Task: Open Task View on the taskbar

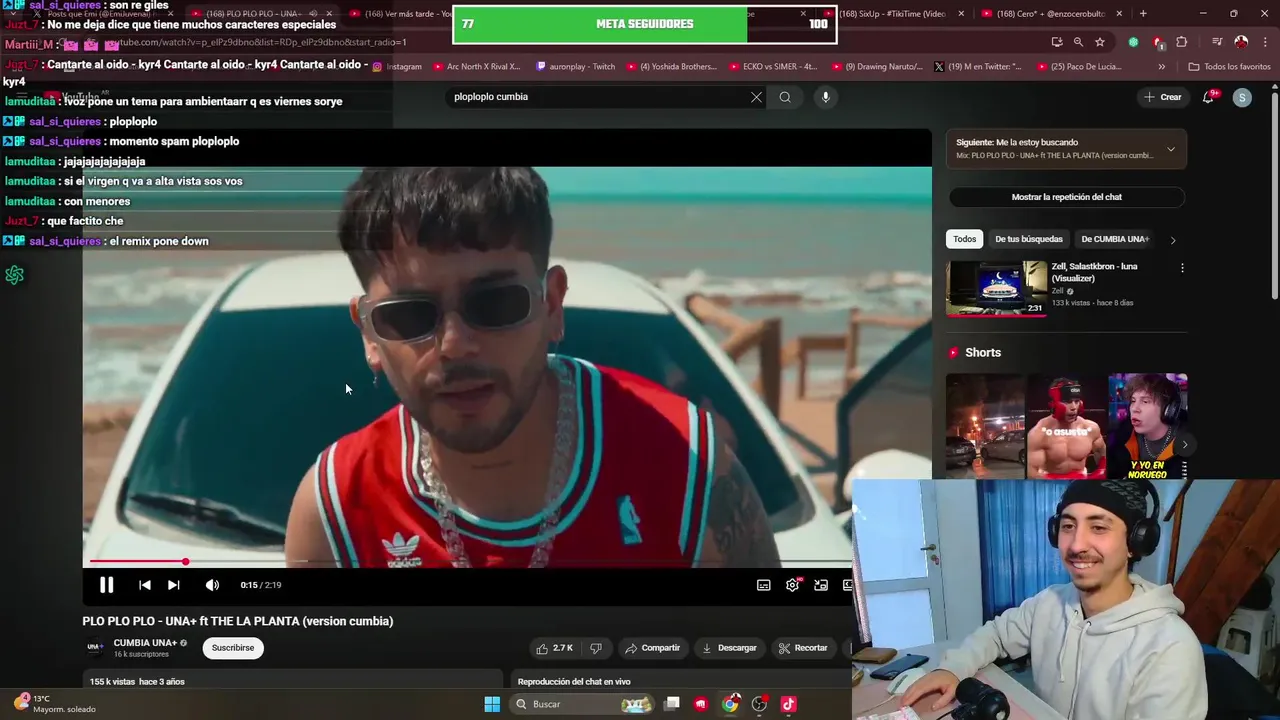Action: pyautogui.click(x=672, y=704)
